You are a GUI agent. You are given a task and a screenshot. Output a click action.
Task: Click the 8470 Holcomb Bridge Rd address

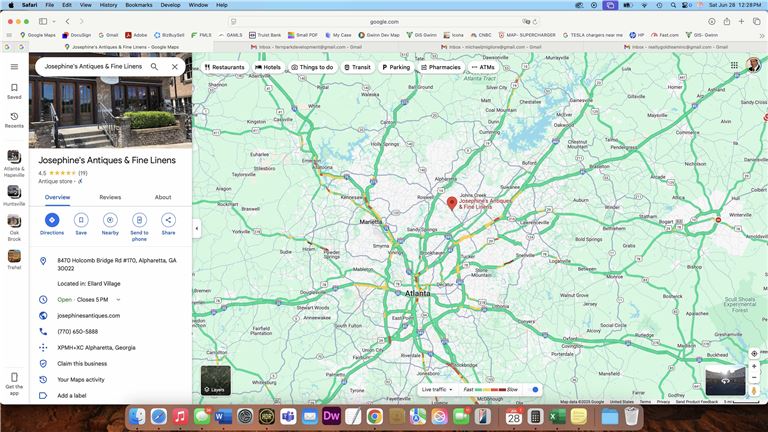(x=117, y=264)
